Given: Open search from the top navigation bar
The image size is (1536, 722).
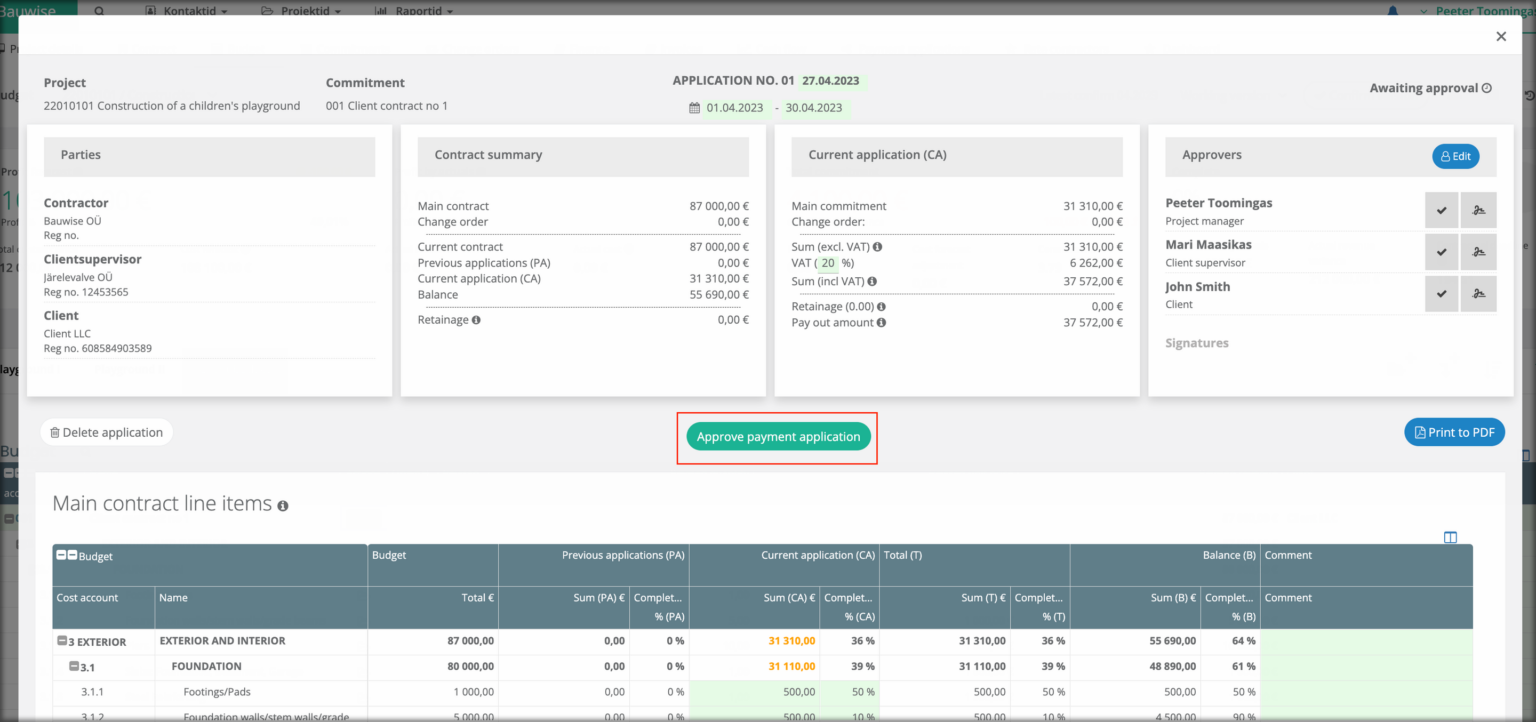Looking at the screenshot, I should click(x=97, y=11).
